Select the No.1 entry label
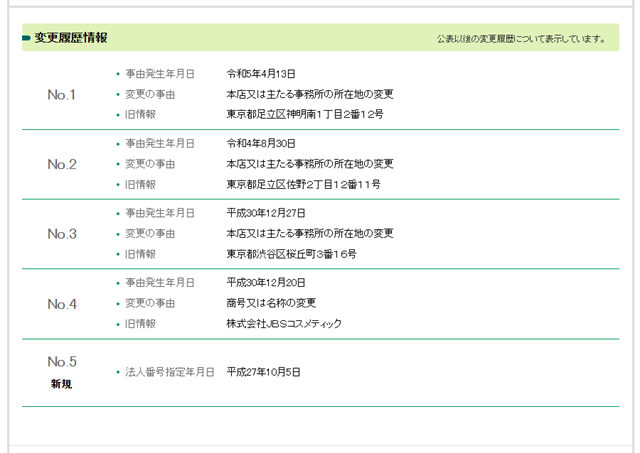640x453 pixels. [62, 95]
